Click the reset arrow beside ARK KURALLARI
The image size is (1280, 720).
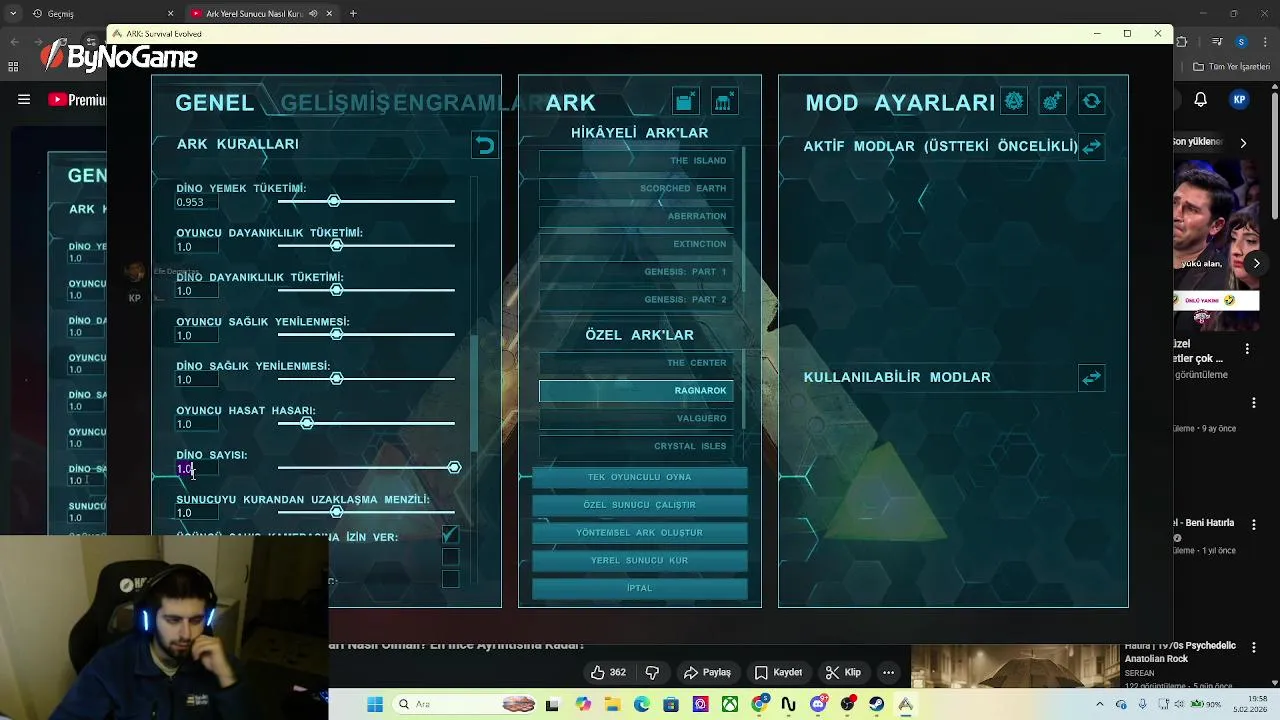click(485, 146)
